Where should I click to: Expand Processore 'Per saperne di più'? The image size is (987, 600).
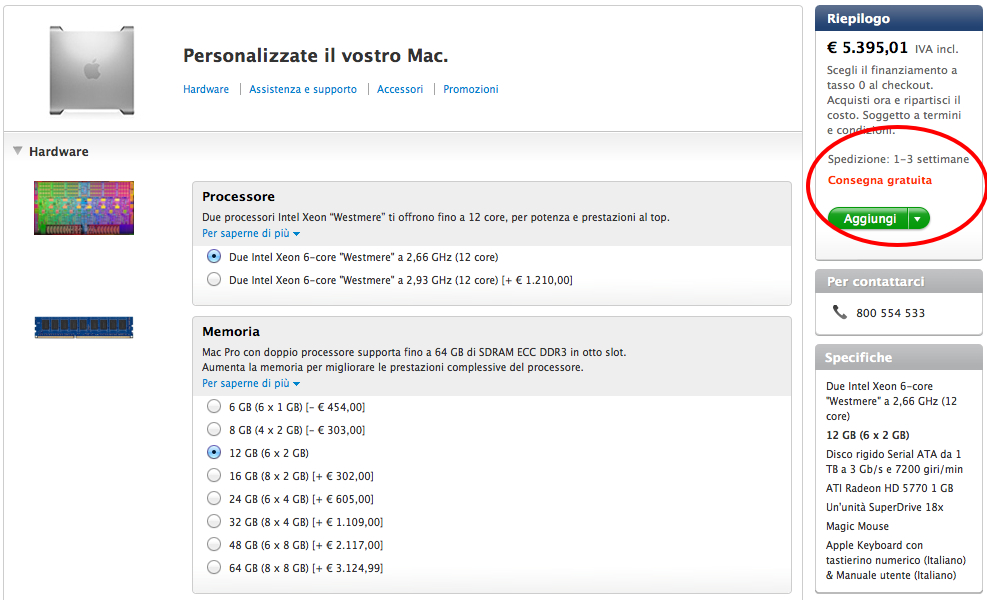pos(251,233)
